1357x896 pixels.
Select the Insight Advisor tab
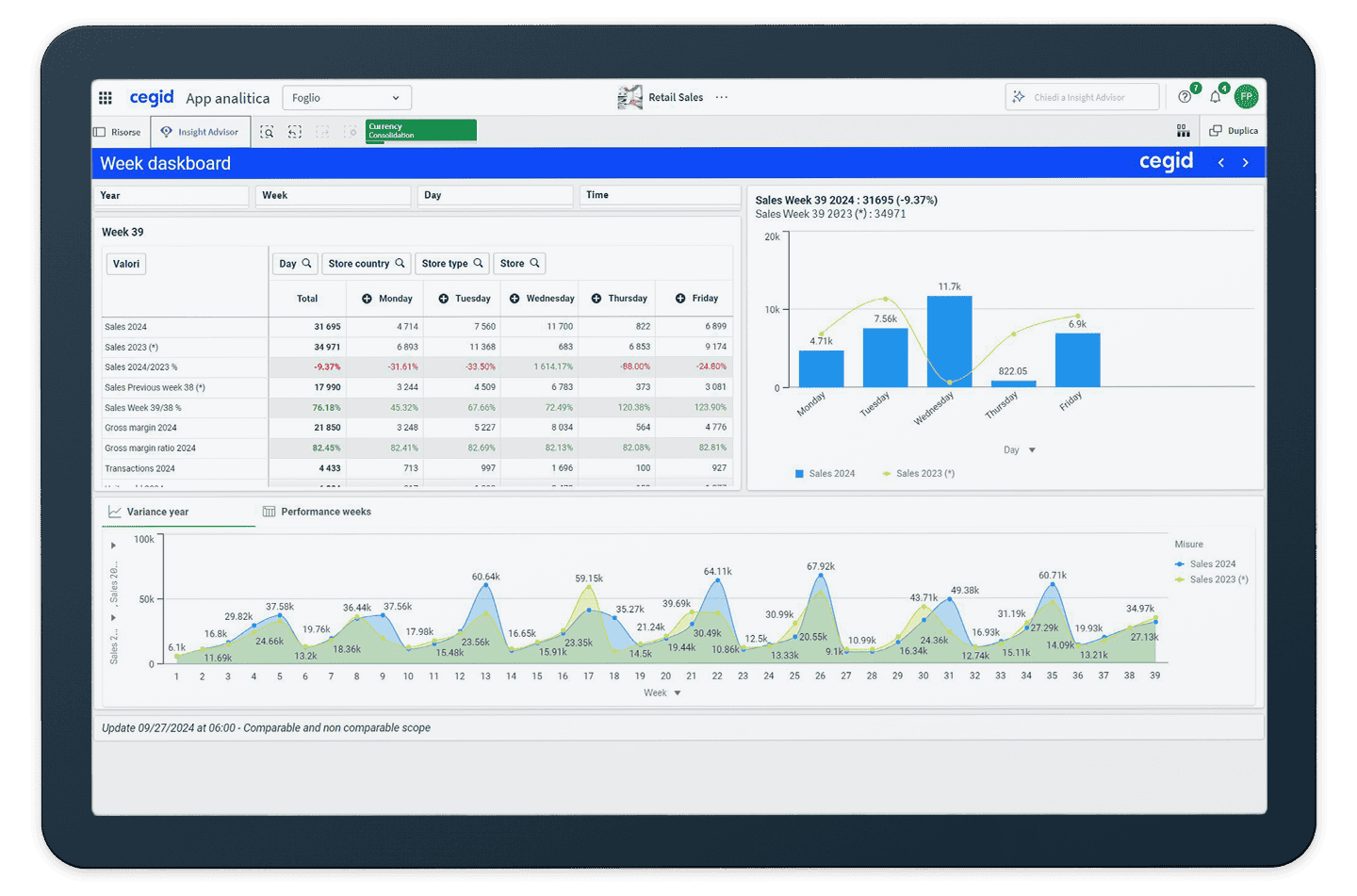(200, 132)
